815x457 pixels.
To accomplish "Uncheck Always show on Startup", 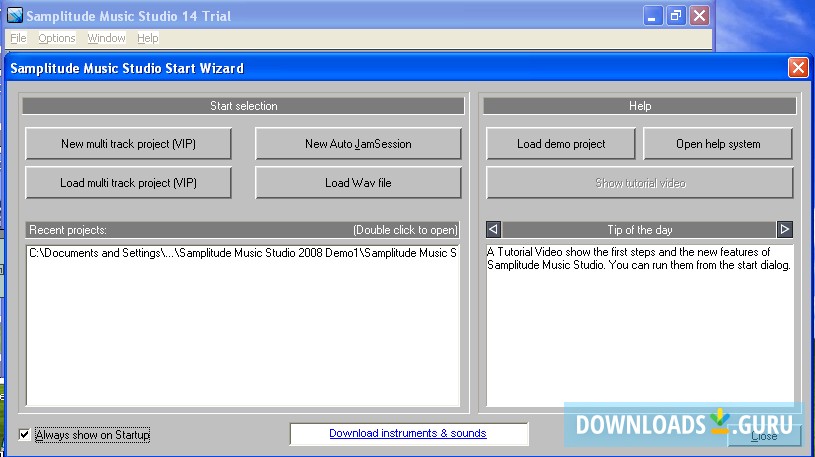I will pyautogui.click(x=24, y=434).
